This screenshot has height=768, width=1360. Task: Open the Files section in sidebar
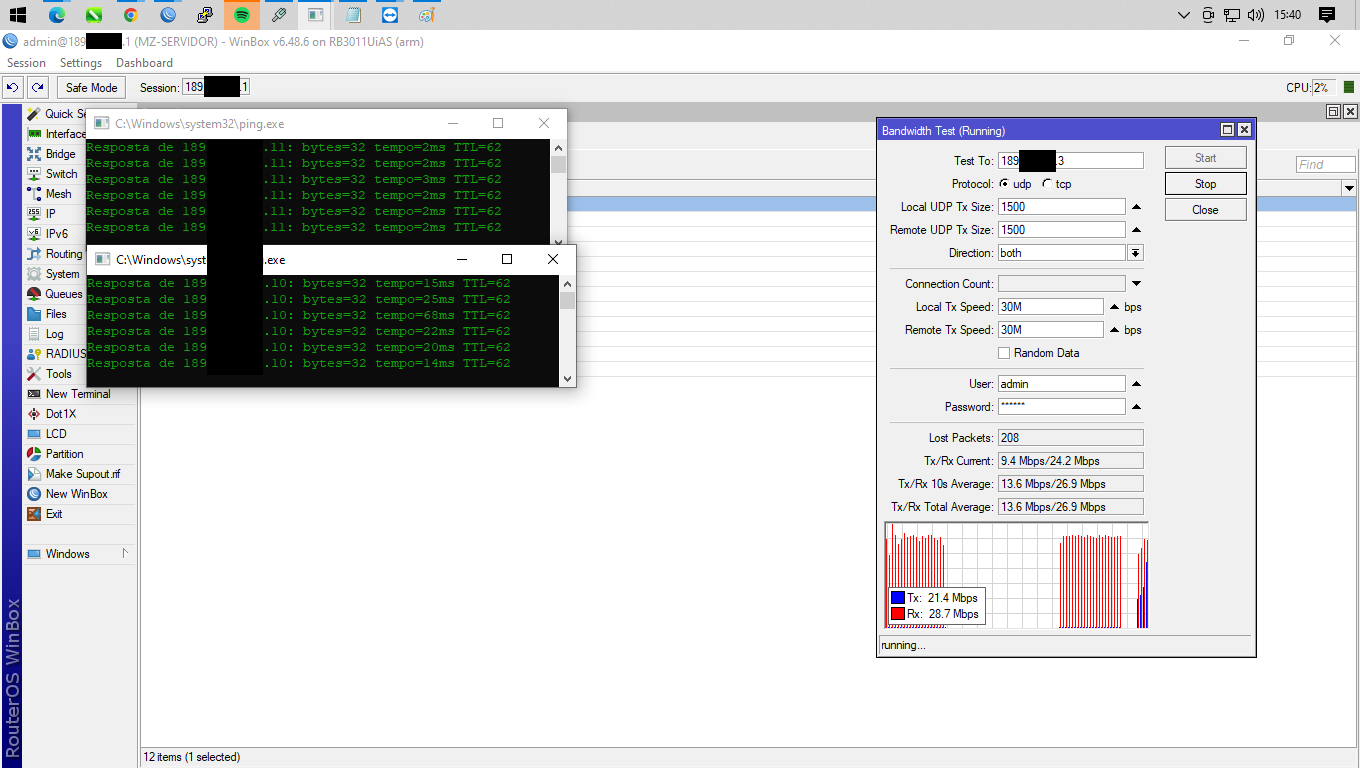tap(56, 314)
